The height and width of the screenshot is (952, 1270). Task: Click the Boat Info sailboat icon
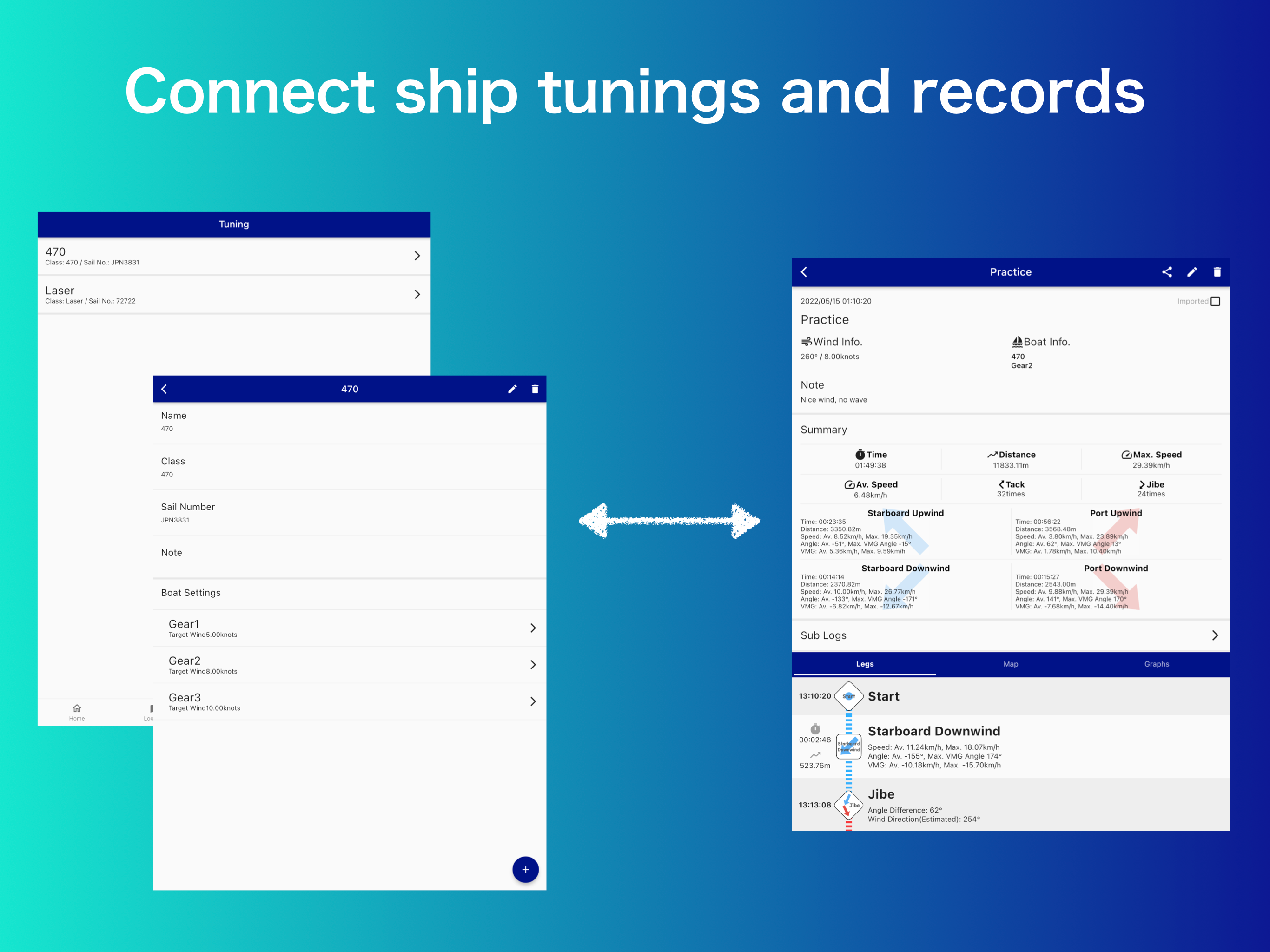pyautogui.click(x=1017, y=342)
